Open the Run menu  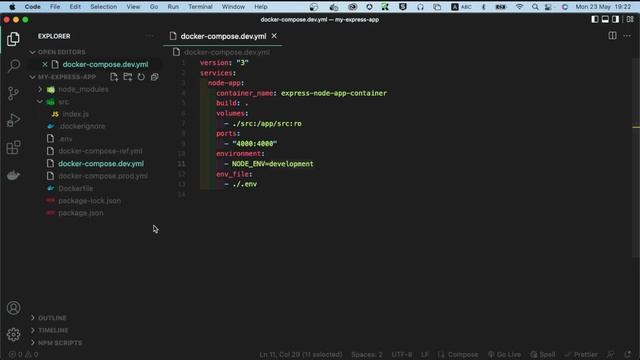(173, 7)
